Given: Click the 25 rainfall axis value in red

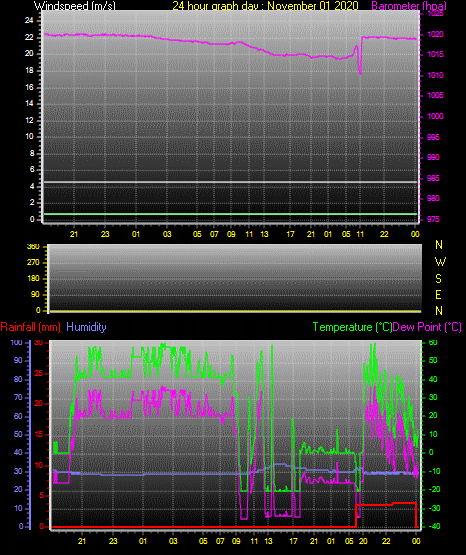Looking at the screenshot, I should pos(39,373).
